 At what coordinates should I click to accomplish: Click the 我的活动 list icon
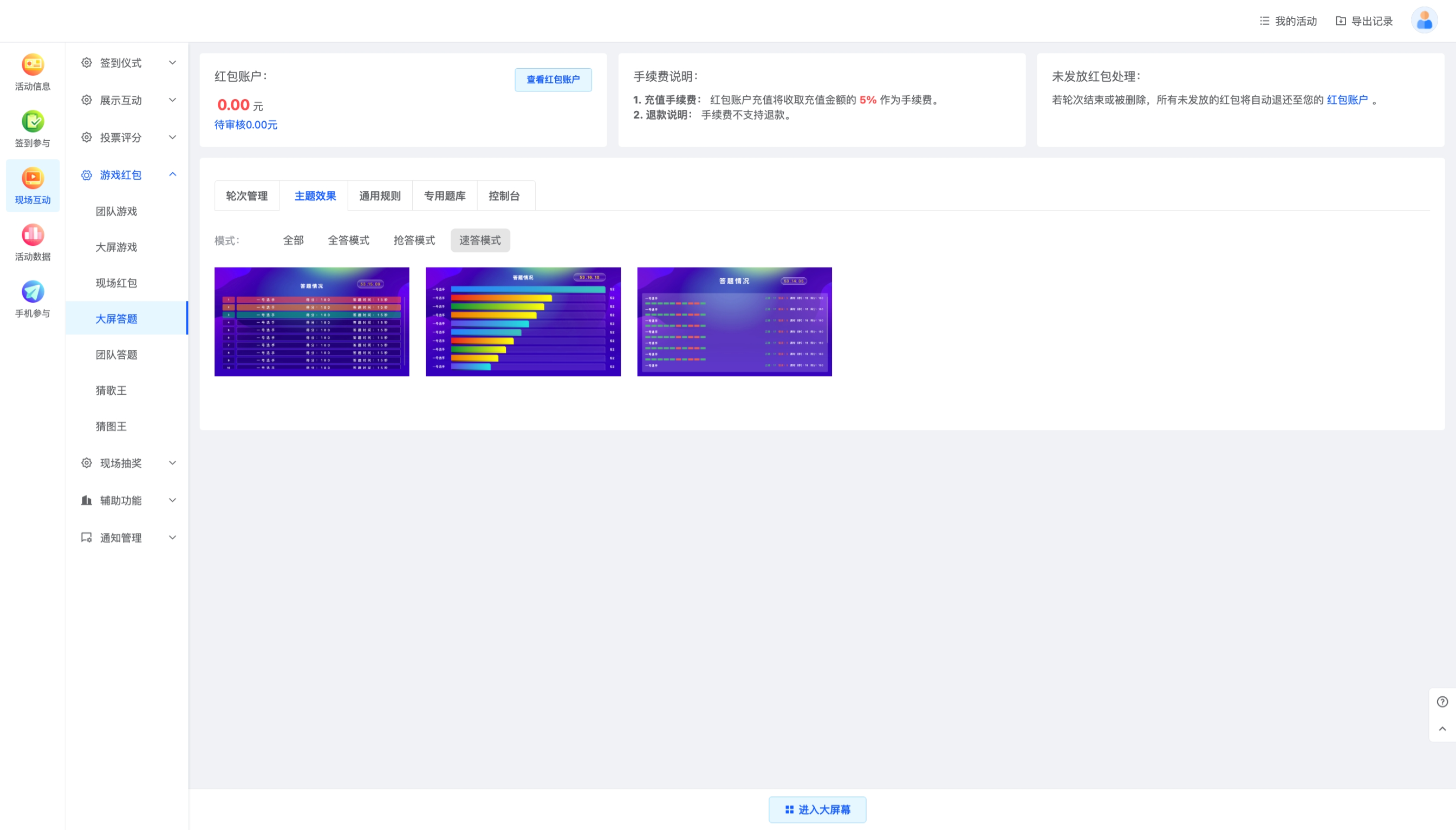click(x=1264, y=21)
